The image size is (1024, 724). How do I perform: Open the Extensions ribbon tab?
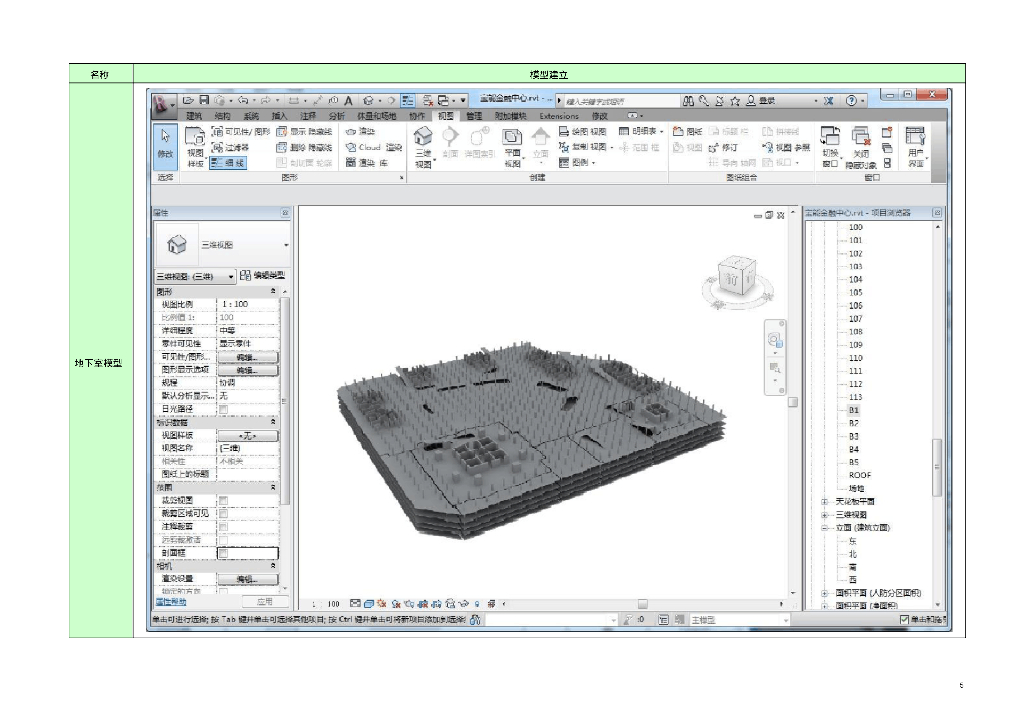[559, 116]
